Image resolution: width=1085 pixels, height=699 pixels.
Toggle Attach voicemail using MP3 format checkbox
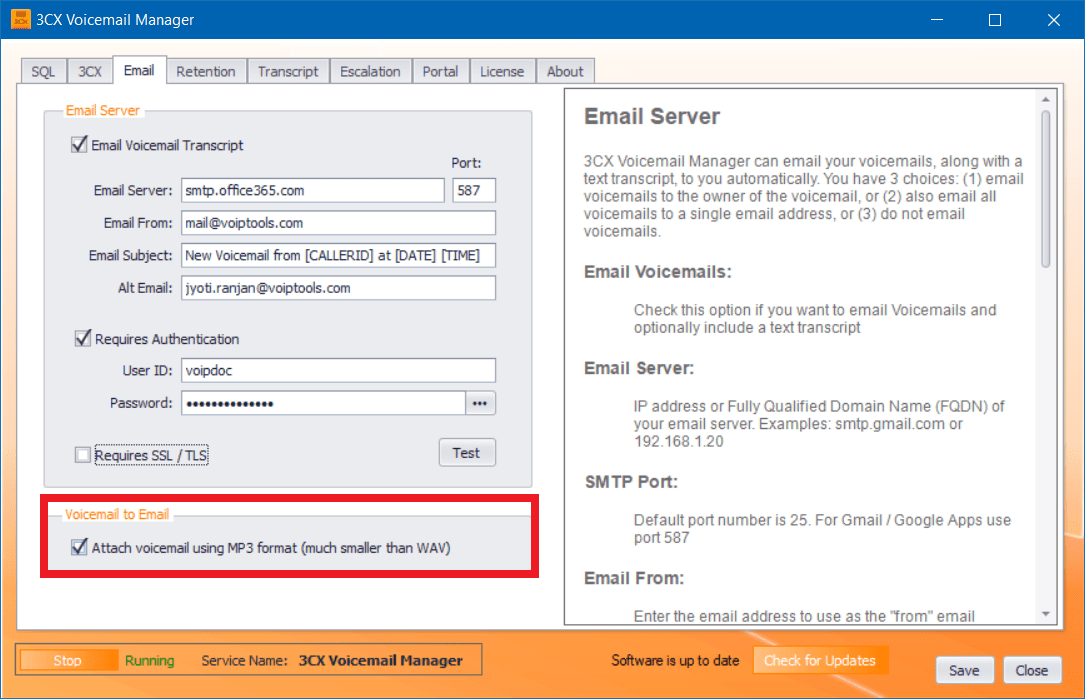(x=79, y=547)
